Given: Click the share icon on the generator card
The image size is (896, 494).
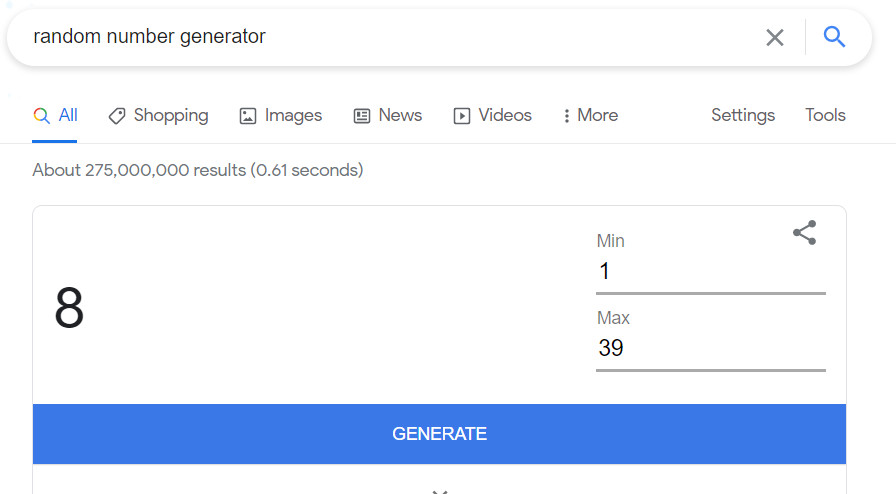Looking at the screenshot, I should click(x=805, y=233).
